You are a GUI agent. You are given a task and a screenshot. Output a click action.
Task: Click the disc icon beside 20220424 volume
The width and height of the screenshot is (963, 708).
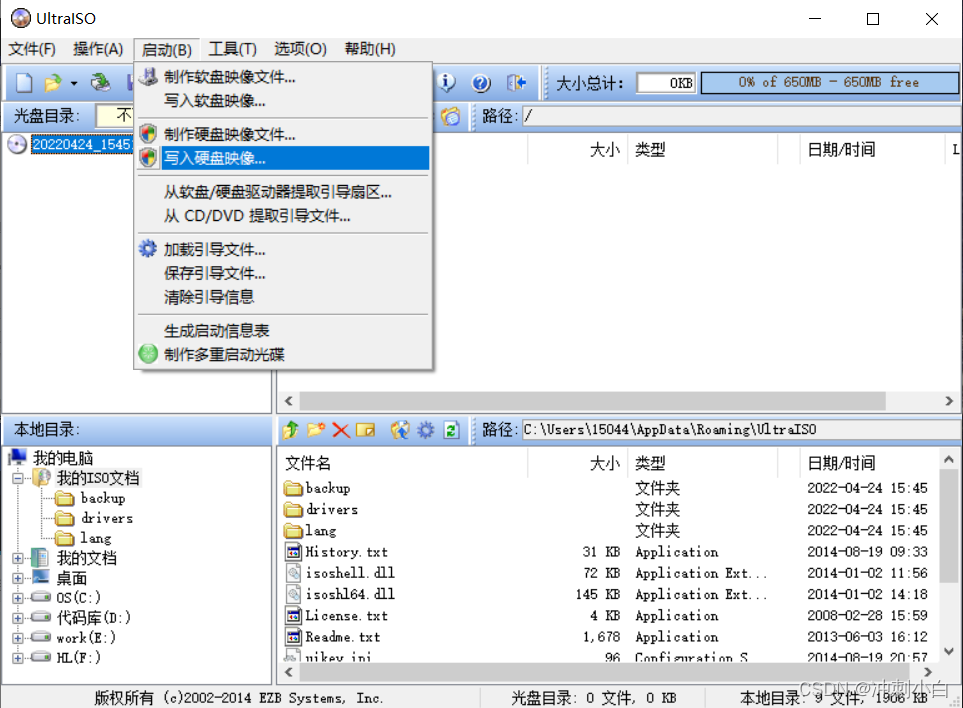tap(17, 144)
